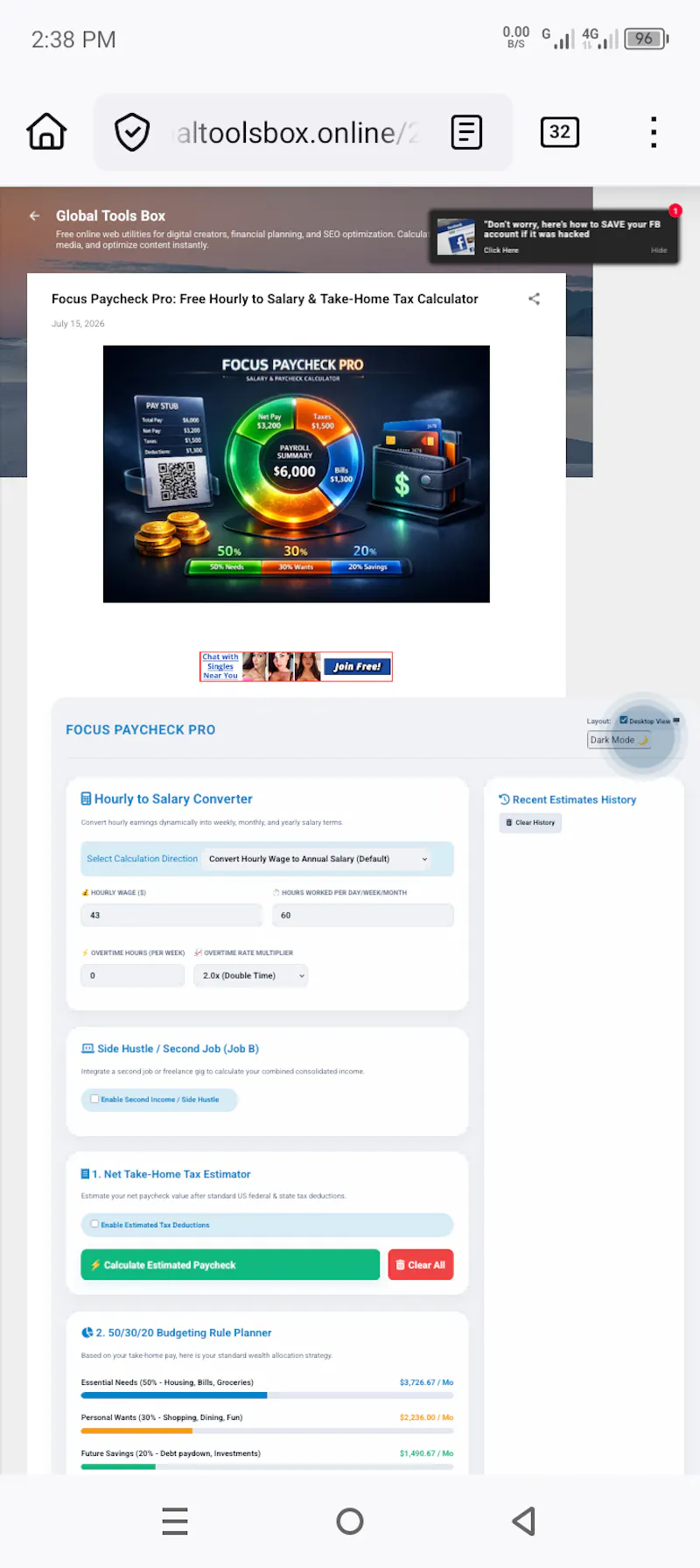Screen dimensions: 700x1568
Task: Click the $3,726.67 / Mo value
Action: 426,1382
